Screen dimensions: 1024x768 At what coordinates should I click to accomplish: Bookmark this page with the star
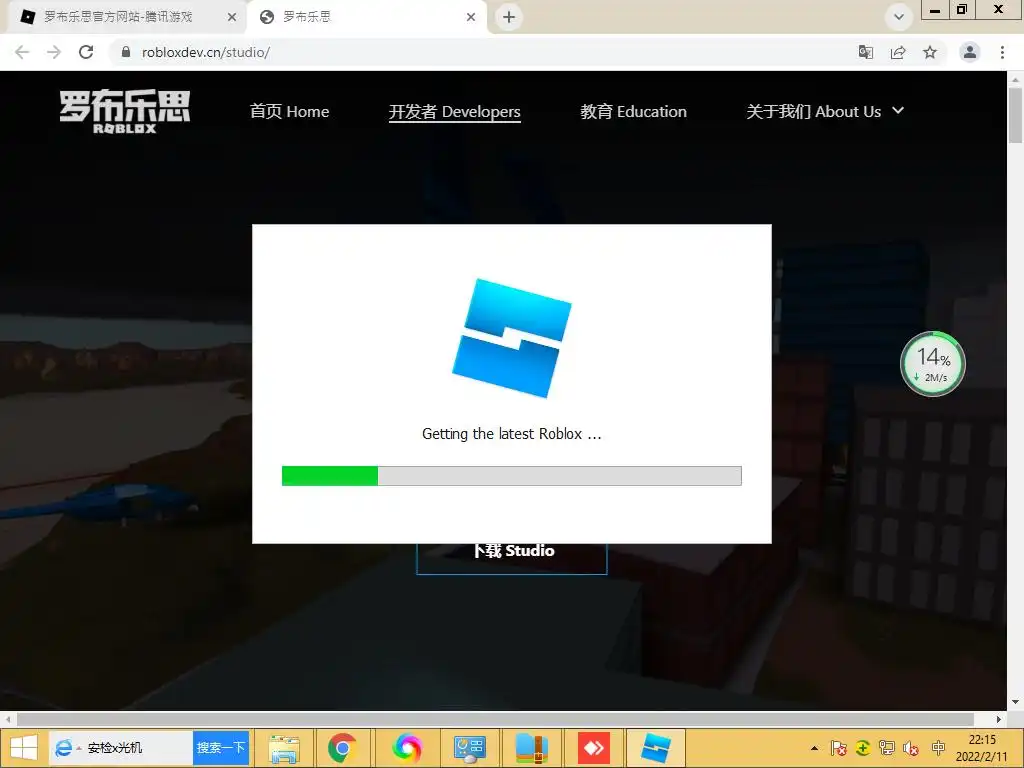click(x=930, y=52)
